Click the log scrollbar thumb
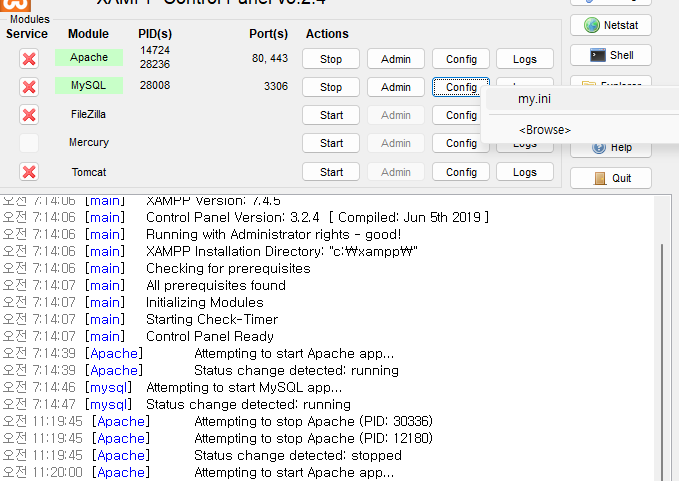The height and width of the screenshot is (481, 679). pos(662,362)
